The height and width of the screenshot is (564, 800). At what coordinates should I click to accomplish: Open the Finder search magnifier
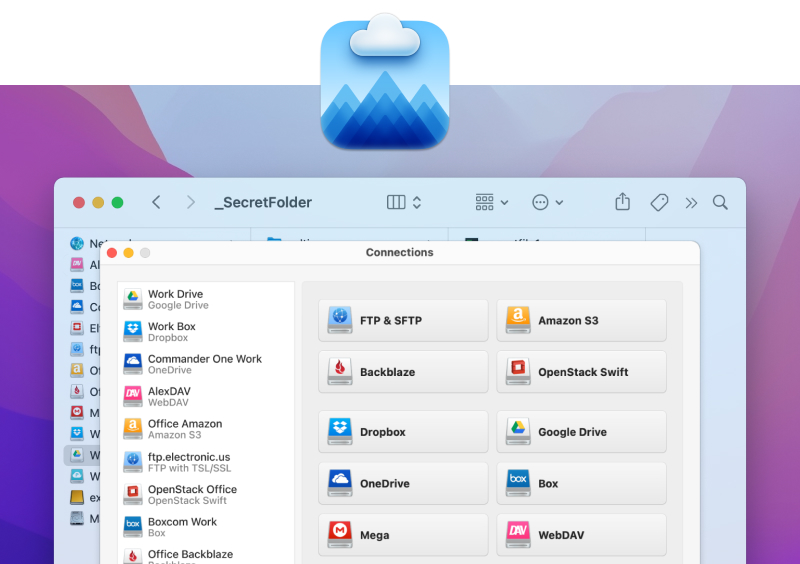click(720, 203)
